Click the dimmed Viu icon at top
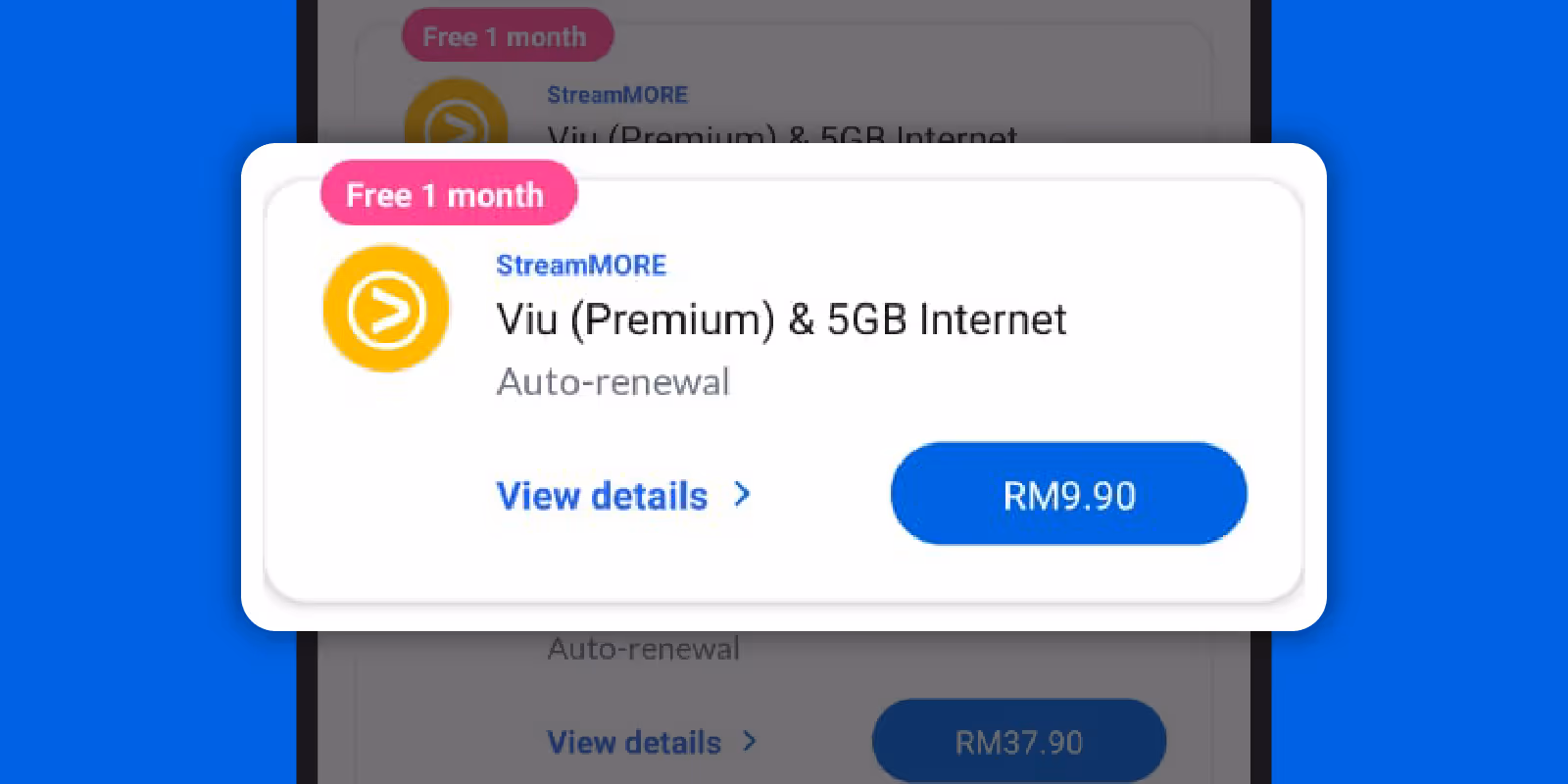Screen dimensions: 1568x784 click(457, 112)
